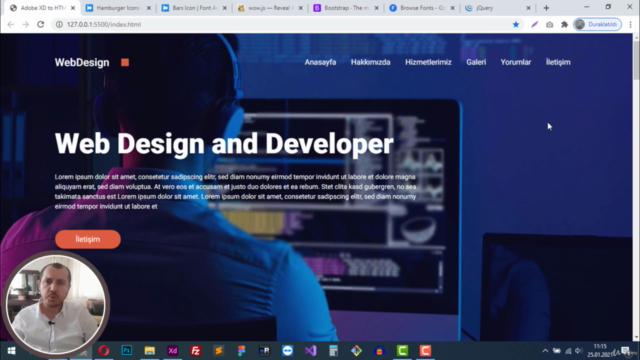Close the Hamburger Icons tab
Image resolution: width=640 pixels, height=360 pixels.
pos(149,8)
